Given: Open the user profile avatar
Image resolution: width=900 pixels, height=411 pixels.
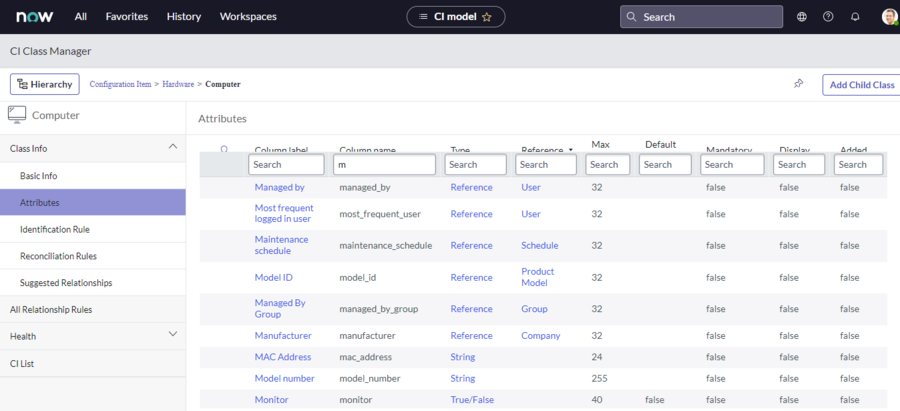Looking at the screenshot, I should [888, 17].
